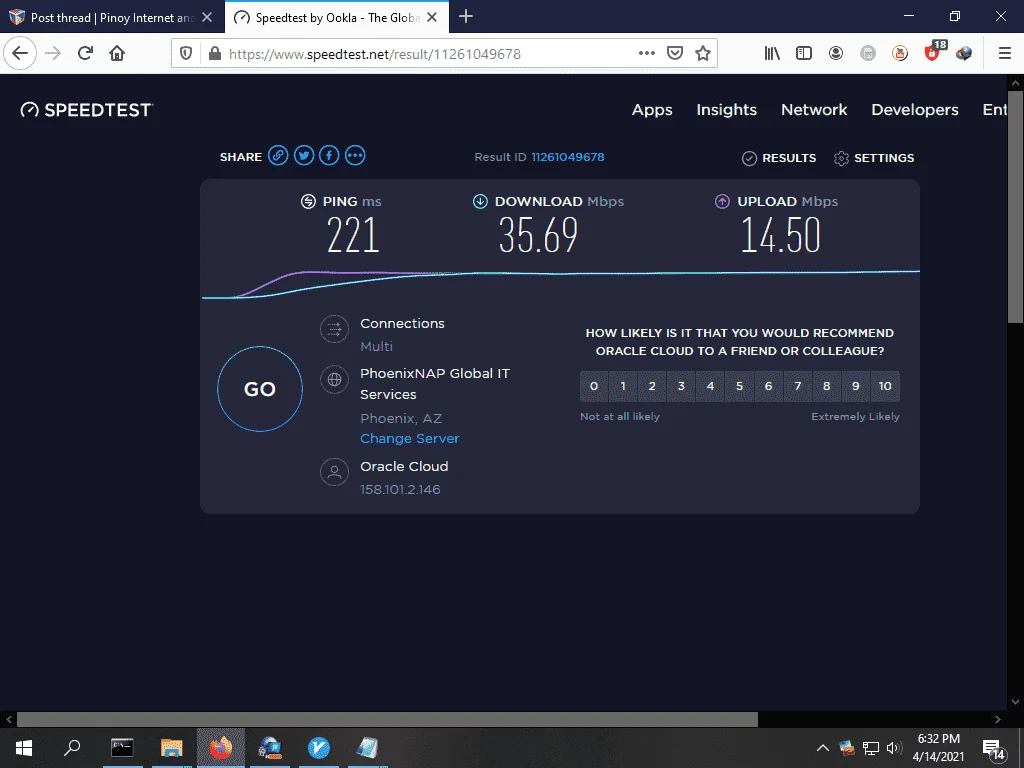Click the Change Server link
1024x768 pixels.
(409, 438)
